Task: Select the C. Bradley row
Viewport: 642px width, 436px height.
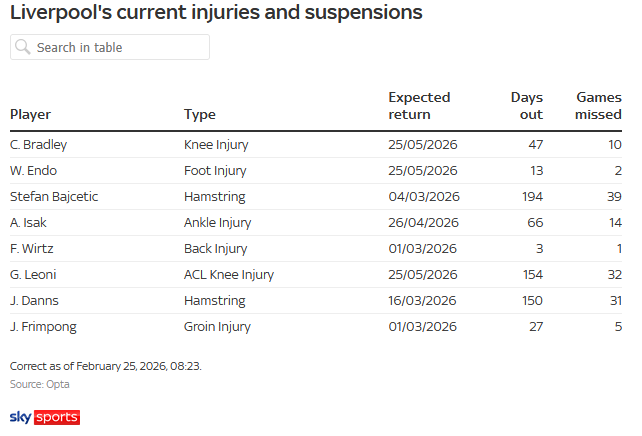Action: 39,144
